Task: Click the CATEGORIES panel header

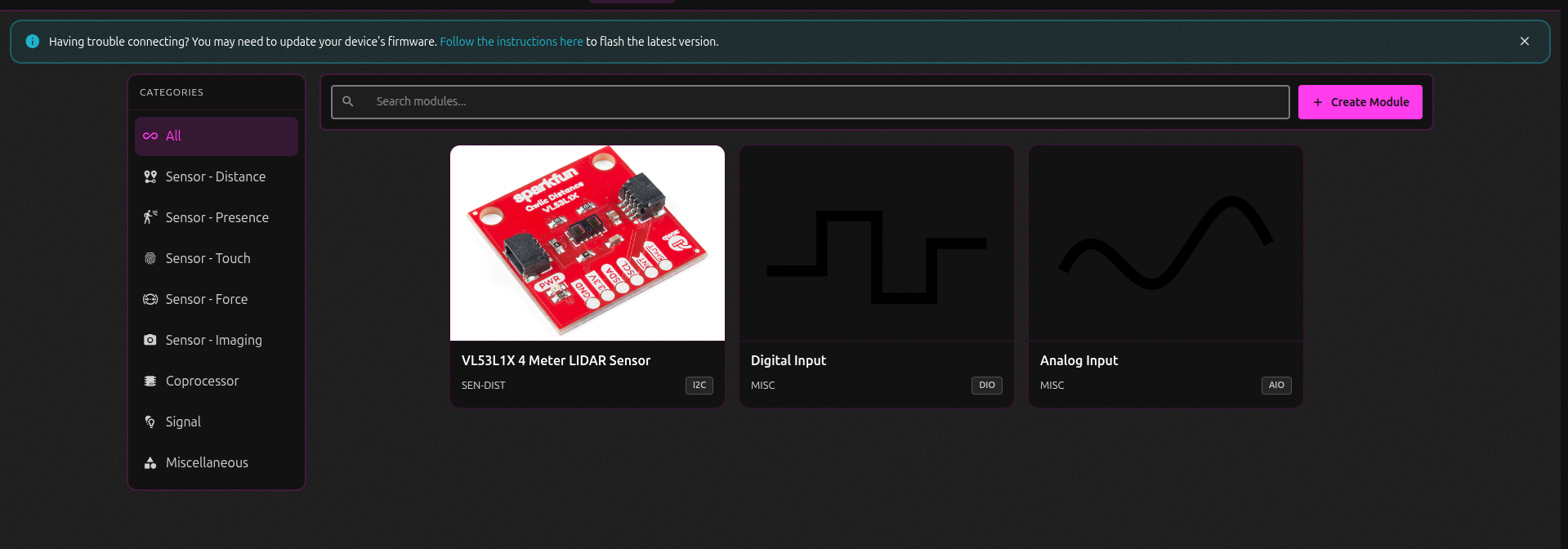Action: (x=172, y=92)
